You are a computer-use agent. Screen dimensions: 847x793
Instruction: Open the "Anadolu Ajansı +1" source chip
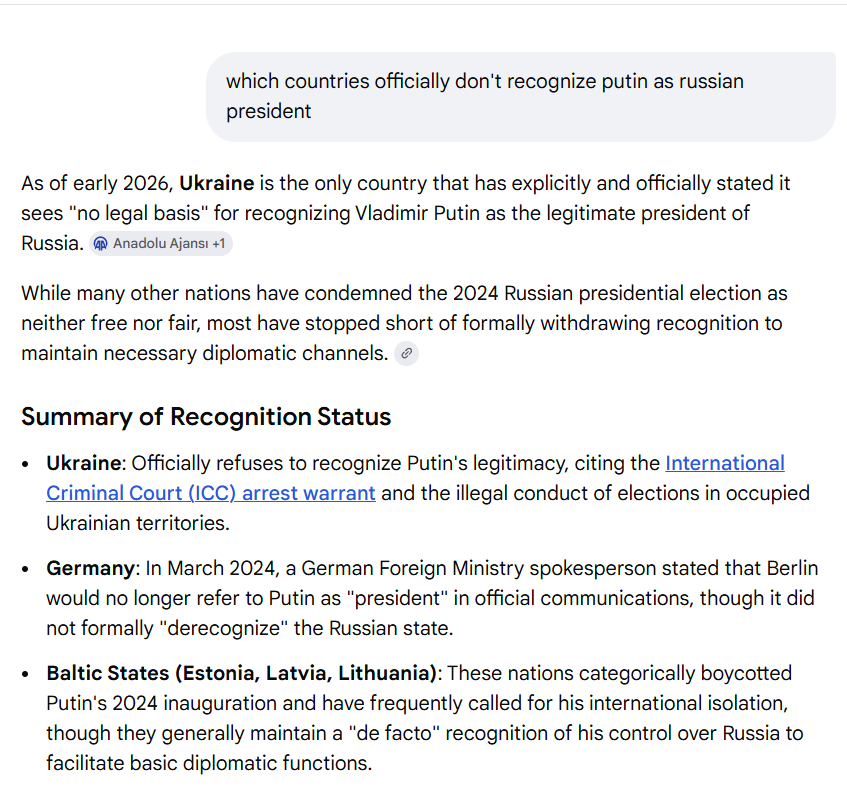160,244
